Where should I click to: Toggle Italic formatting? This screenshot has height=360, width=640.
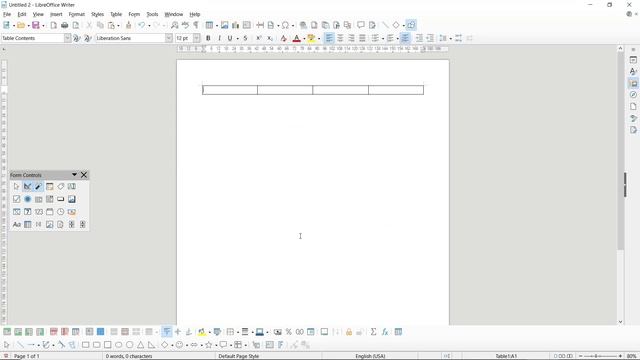pos(219,38)
